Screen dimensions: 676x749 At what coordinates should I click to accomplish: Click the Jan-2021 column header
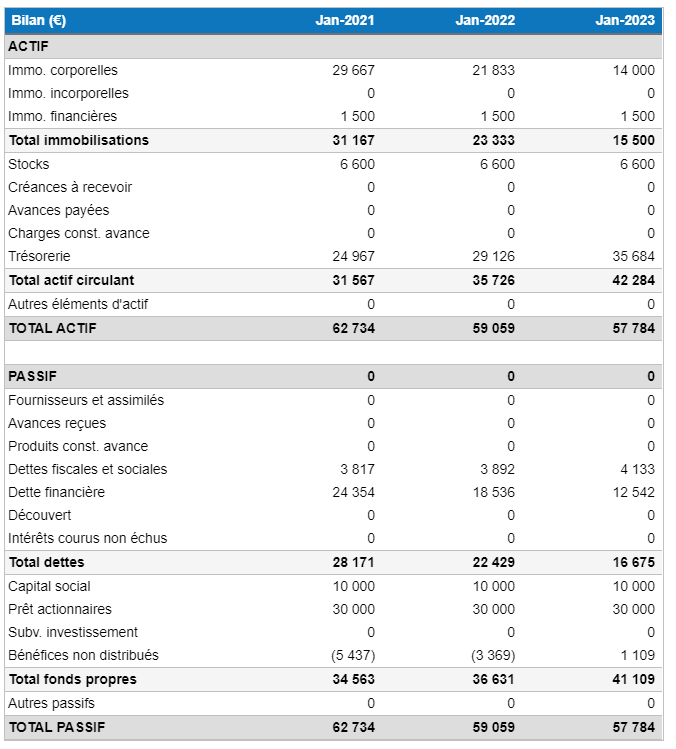pyautogui.click(x=344, y=21)
